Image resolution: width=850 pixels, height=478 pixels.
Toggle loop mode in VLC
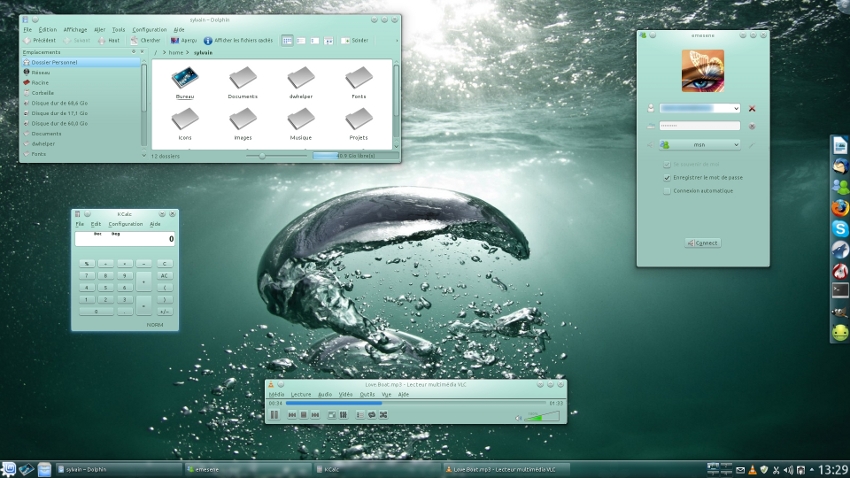(x=372, y=415)
